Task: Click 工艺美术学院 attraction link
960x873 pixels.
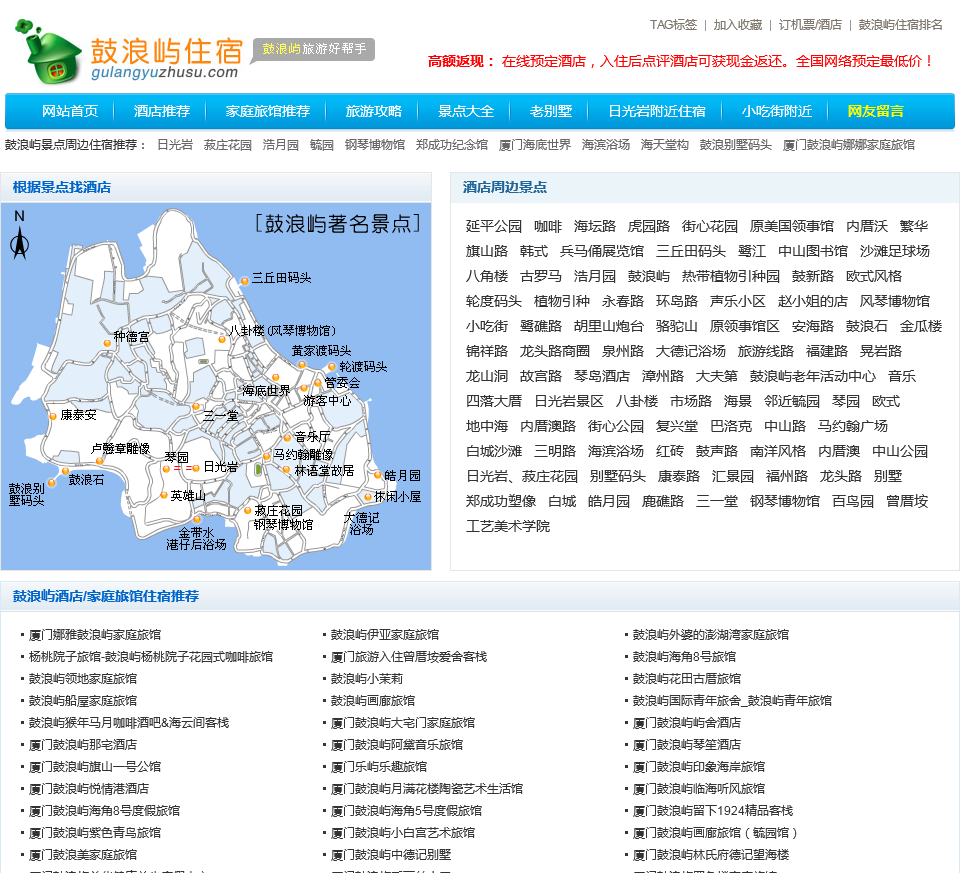Action: pos(508,526)
